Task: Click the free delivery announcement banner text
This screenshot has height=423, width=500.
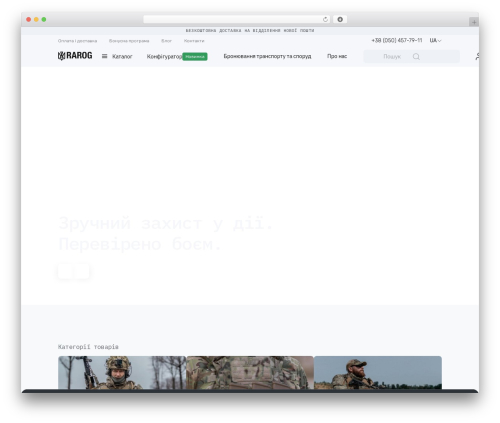Action: pos(250,31)
